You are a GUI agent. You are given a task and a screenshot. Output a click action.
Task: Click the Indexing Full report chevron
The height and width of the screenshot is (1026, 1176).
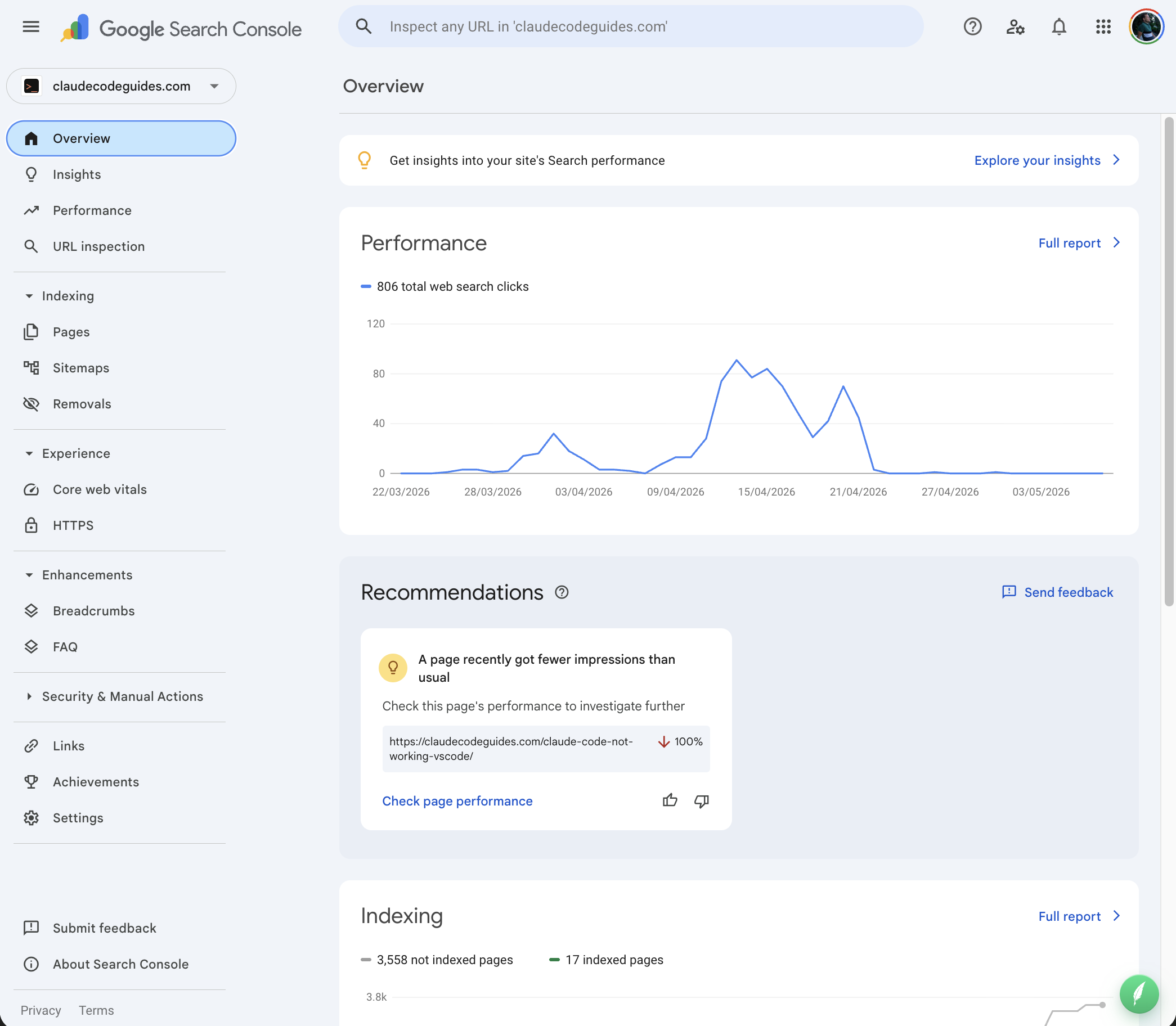[1116, 916]
